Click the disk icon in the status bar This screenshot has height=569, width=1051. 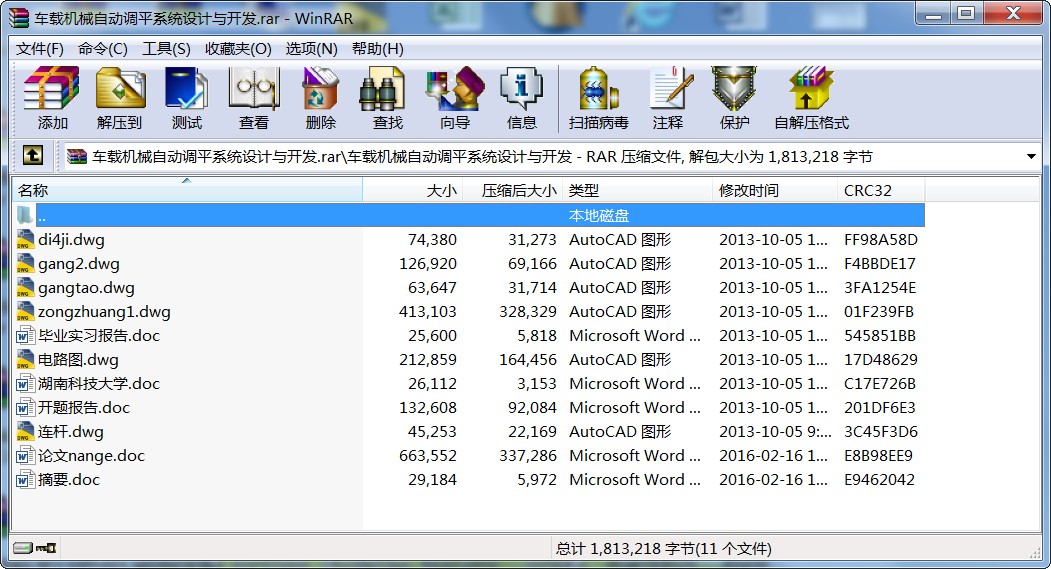click(23, 548)
